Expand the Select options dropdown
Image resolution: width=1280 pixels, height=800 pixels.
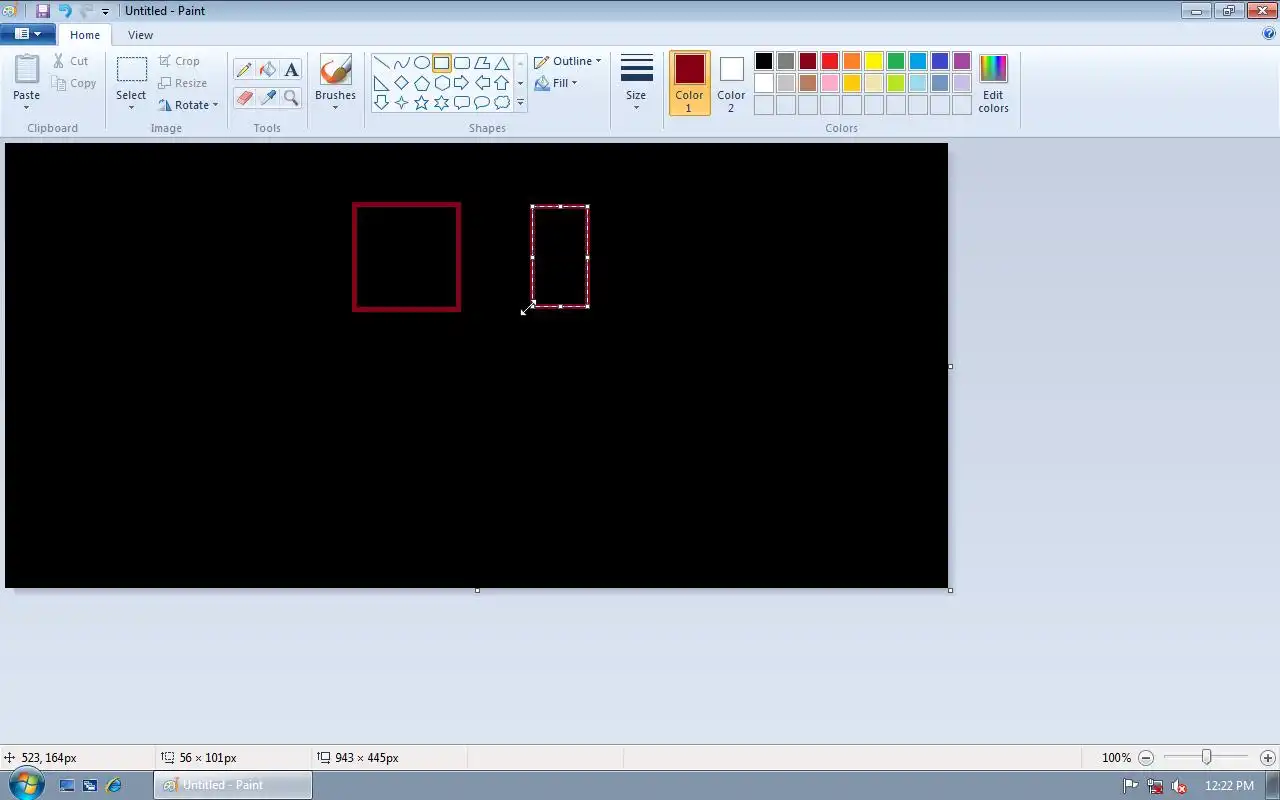(131, 106)
